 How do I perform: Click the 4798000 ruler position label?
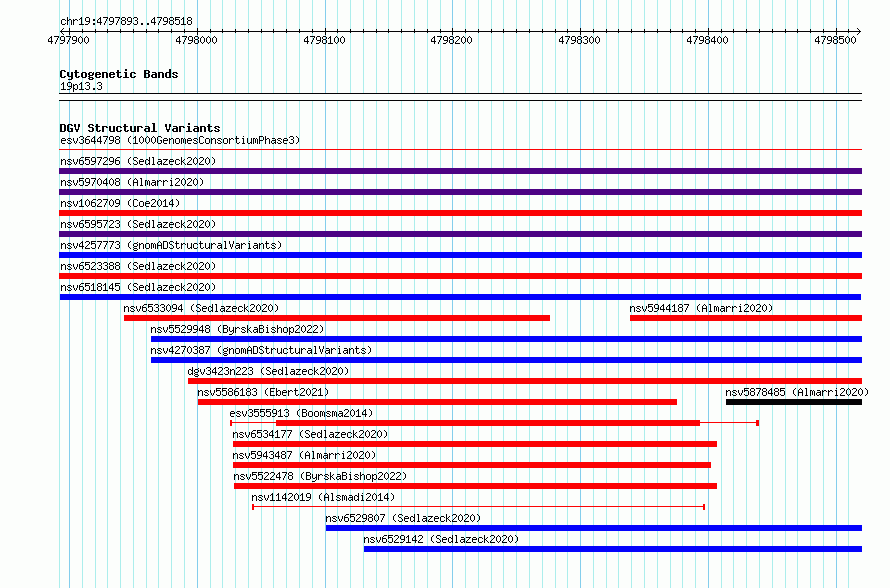pos(196,40)
